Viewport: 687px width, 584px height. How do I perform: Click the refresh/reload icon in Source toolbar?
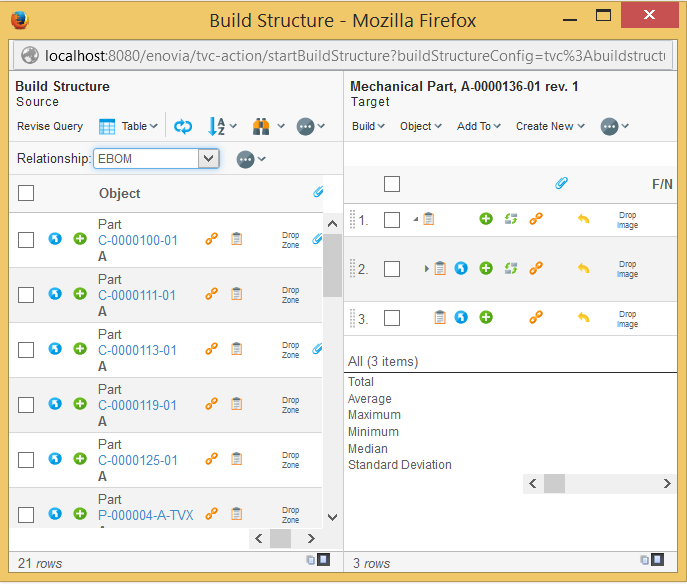tap(183, 126)
